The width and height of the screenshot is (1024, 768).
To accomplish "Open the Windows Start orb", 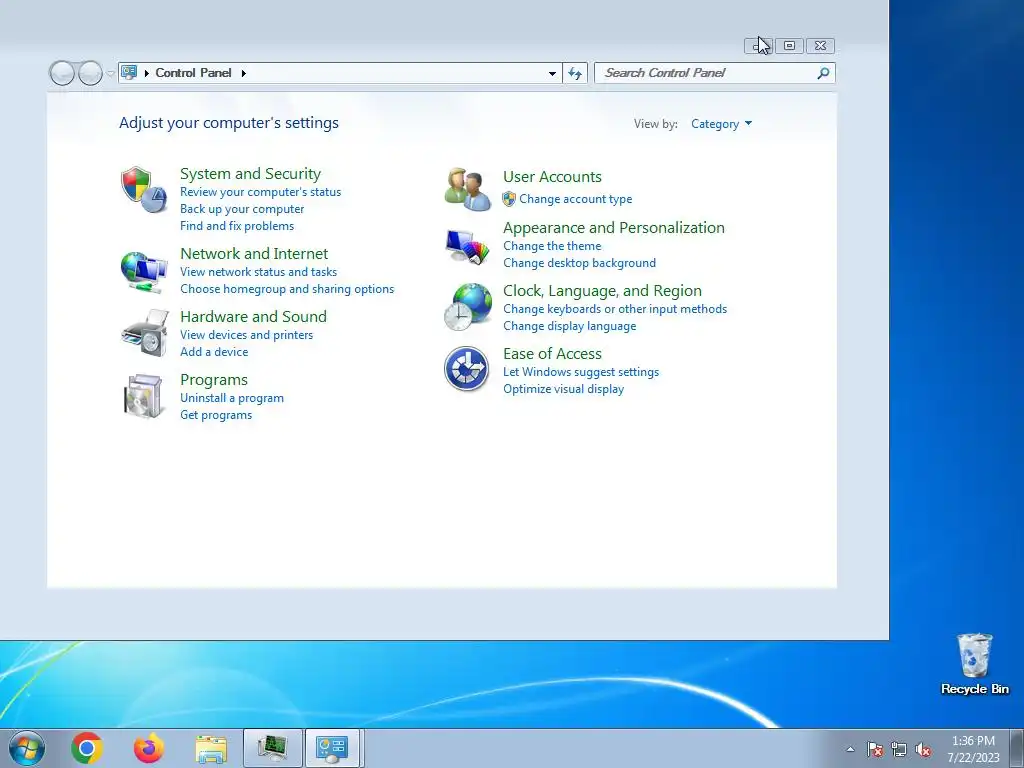I will (26, 748).
